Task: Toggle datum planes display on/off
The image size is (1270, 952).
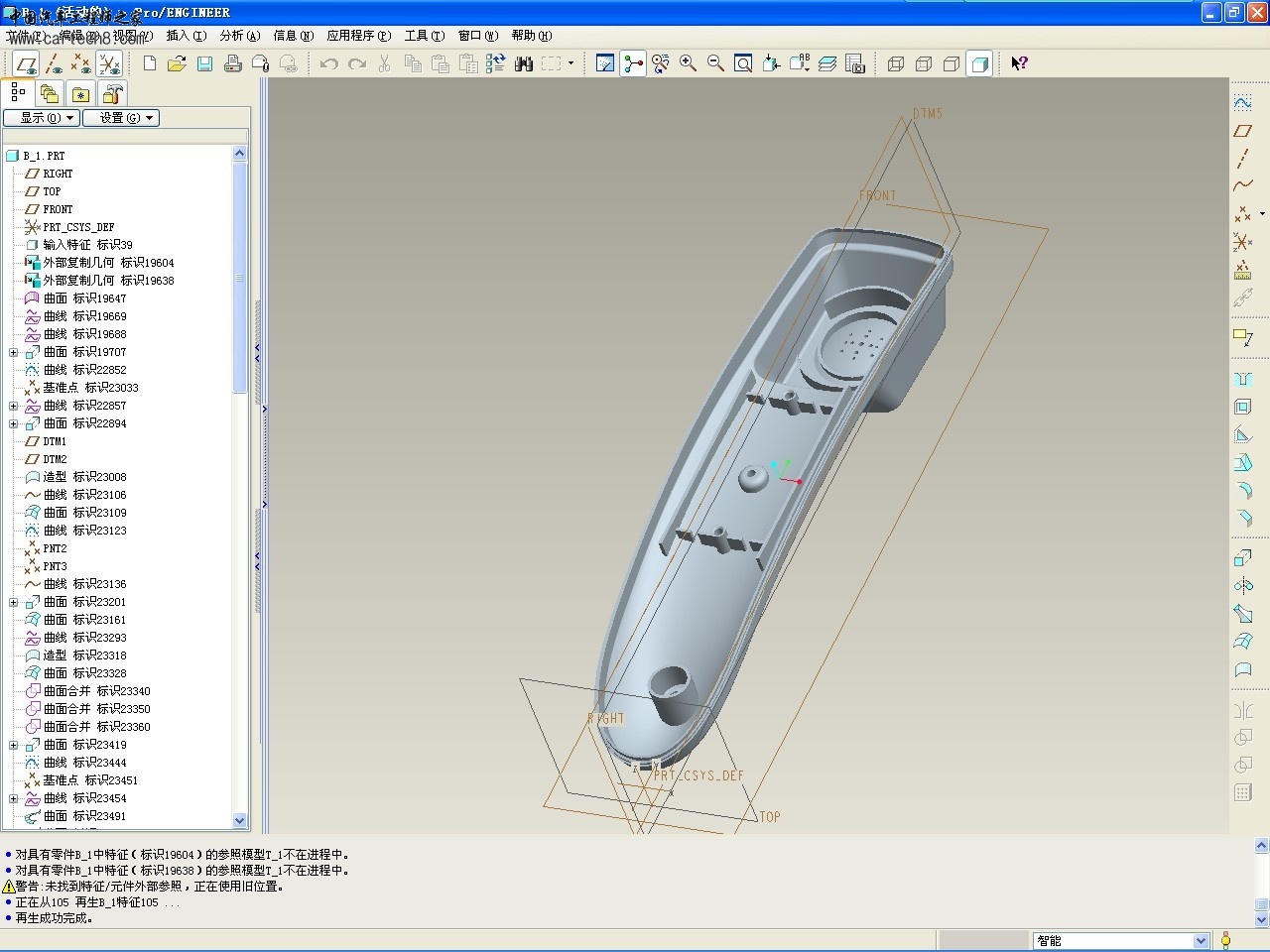Action: [x=26, y=64]
